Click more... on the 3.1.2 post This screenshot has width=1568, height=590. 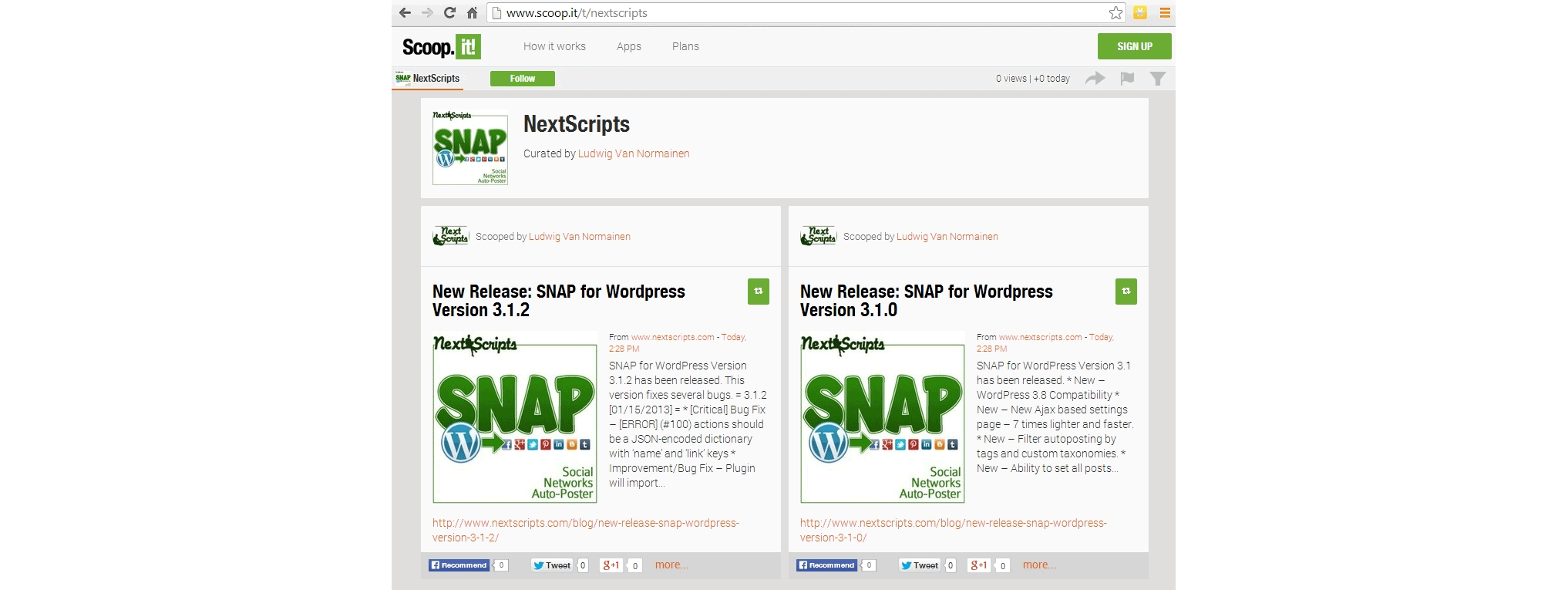(x=671, y=565)
